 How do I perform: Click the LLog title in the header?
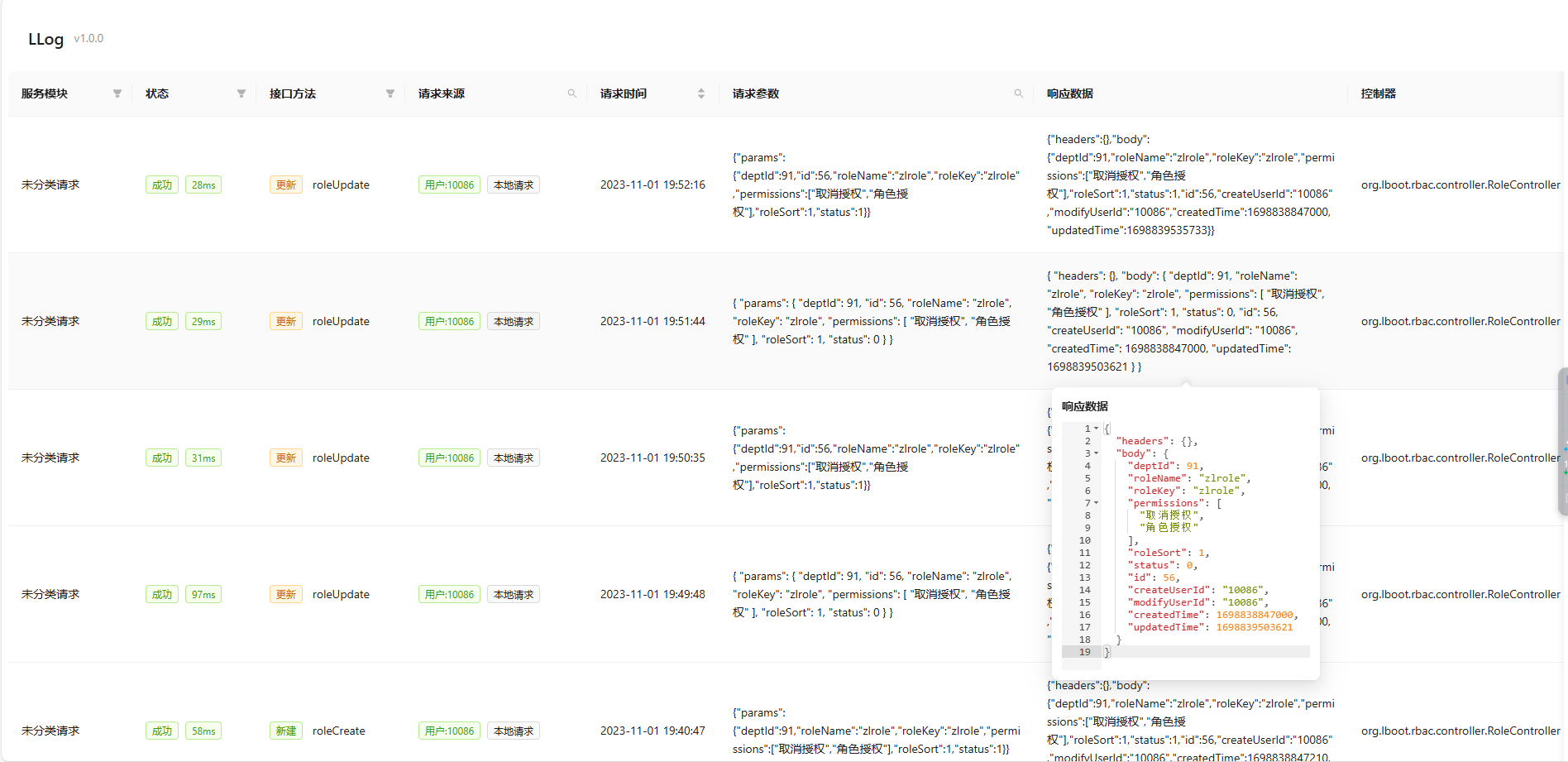[45, 39]
